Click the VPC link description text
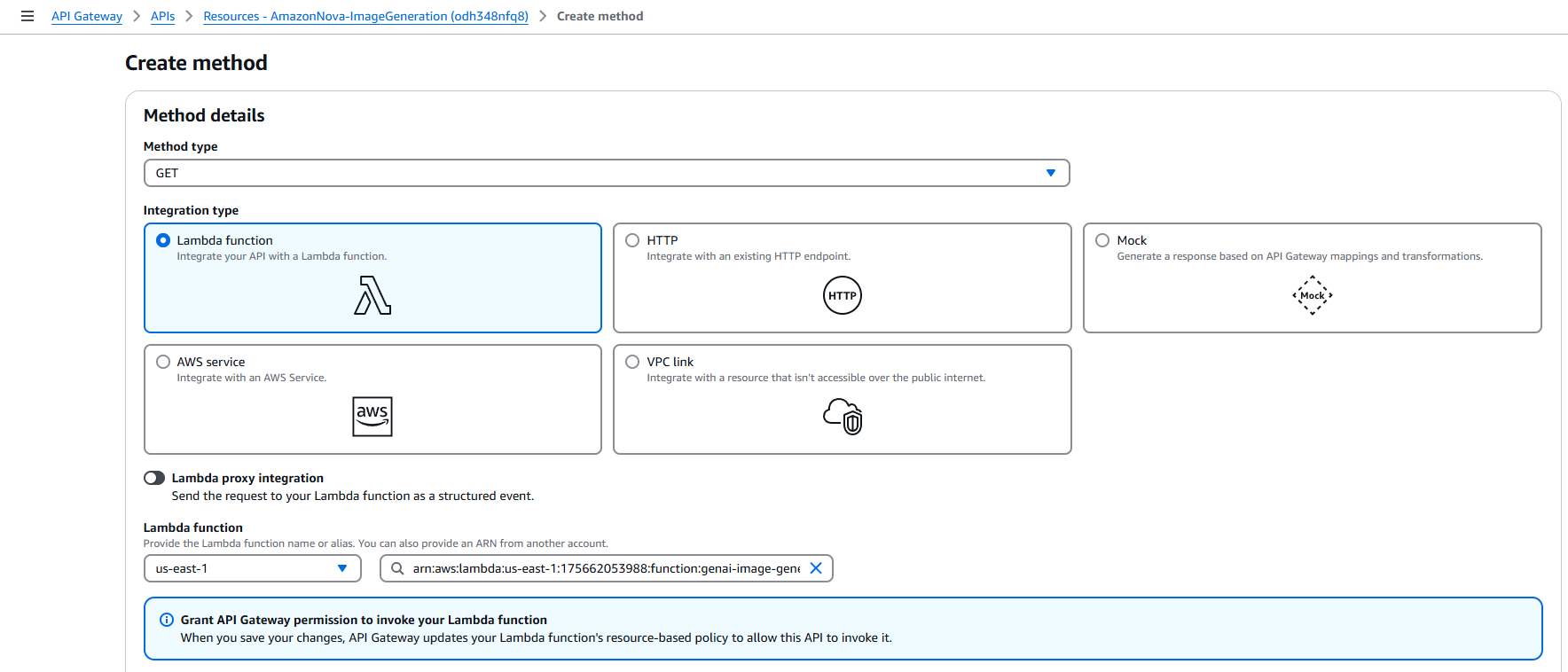The image size is (1568, 672). click(x=816, y=378)
